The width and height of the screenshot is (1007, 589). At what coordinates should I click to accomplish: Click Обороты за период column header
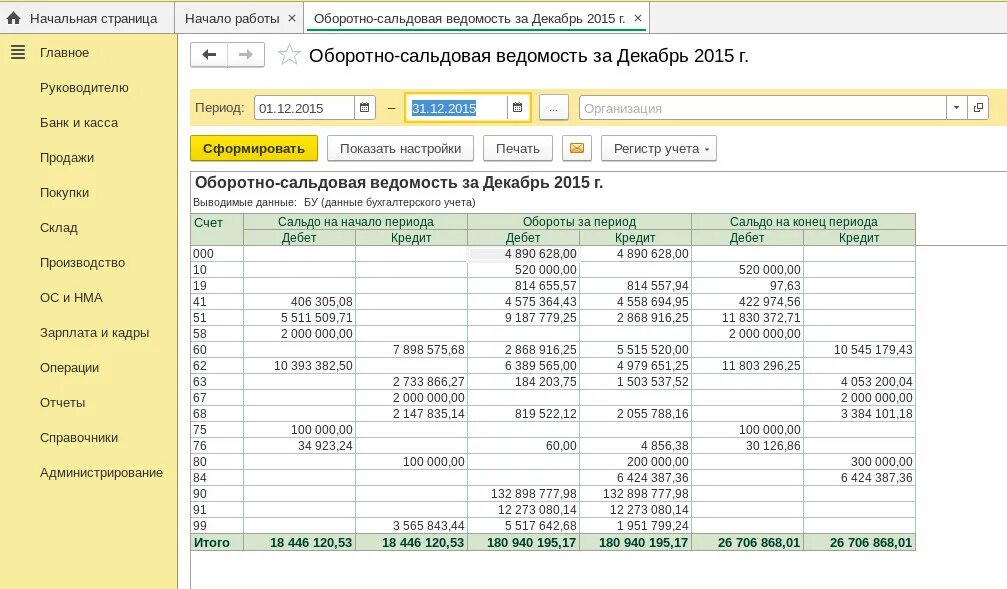pyautogui.click(x=579, y=222)
